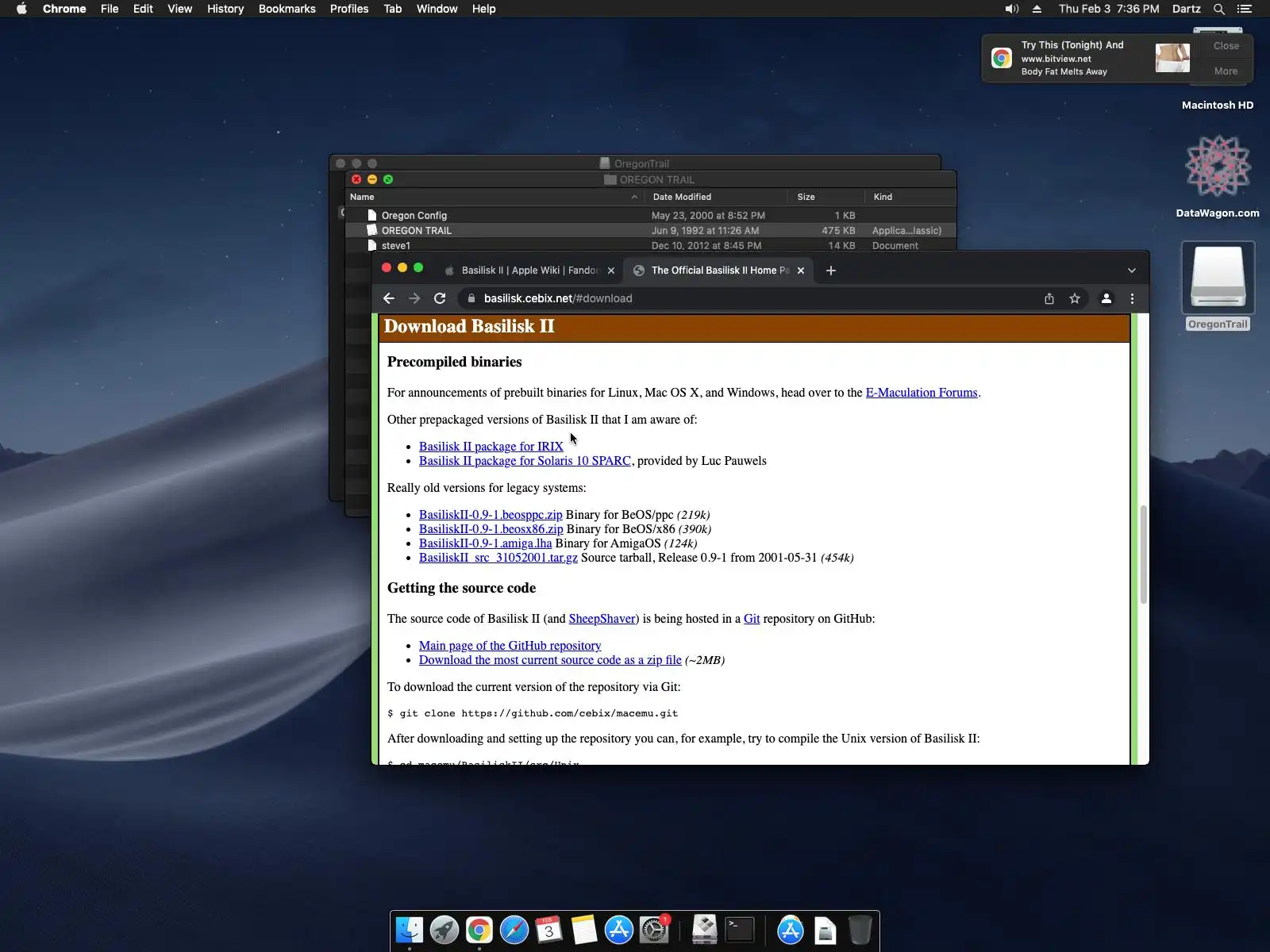This screenshot has width=1270, height=952.
Task: Select the Official Basilisk II Home Page tab
Action: tap(719, 271)
